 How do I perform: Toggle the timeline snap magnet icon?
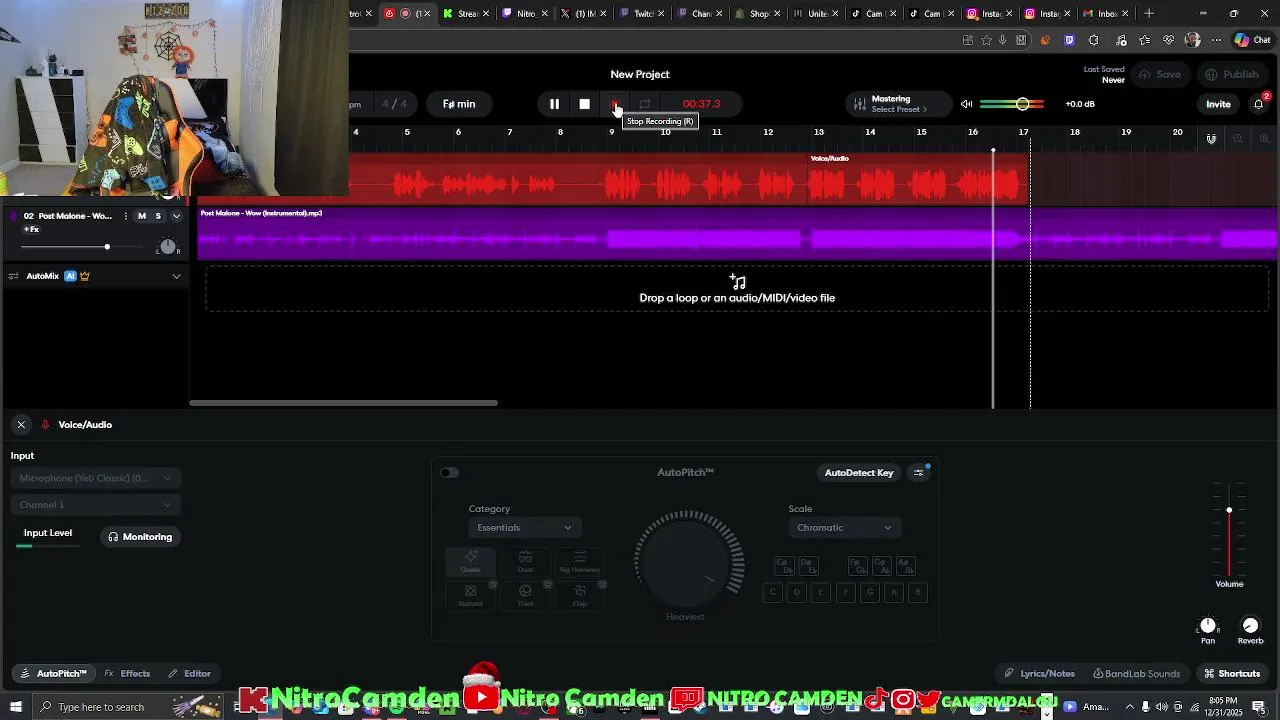pos(1211,139)
